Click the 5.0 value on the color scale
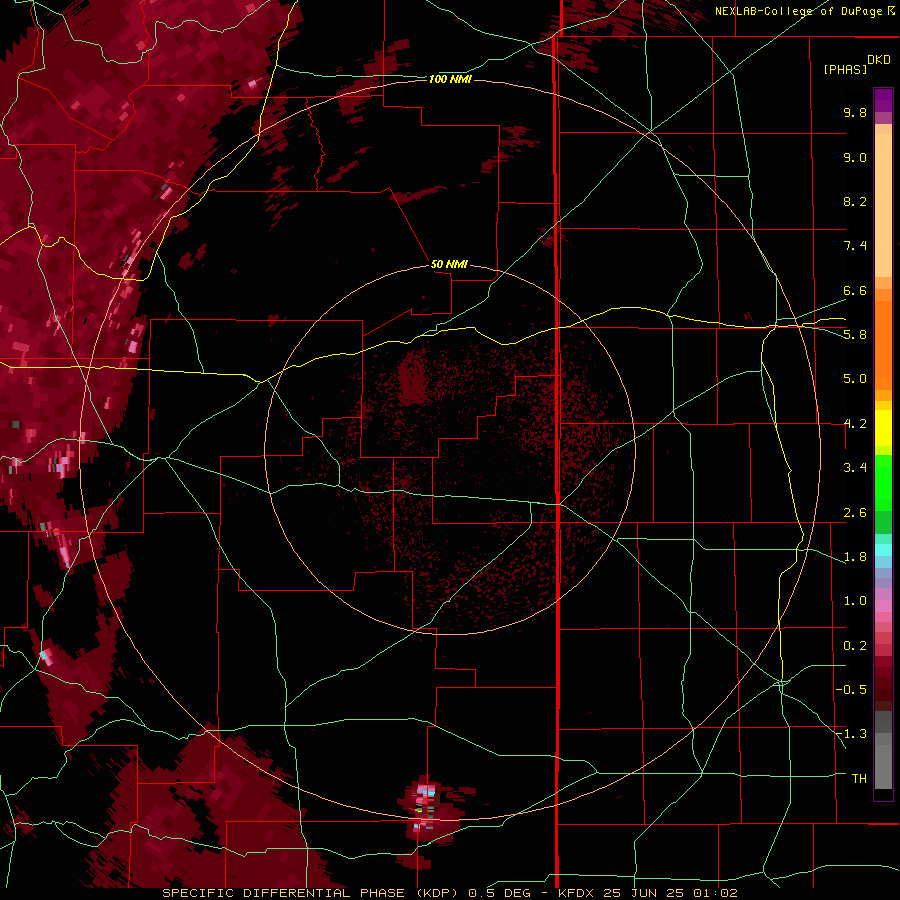The image size is (900, 900). (x=855, y=379)
